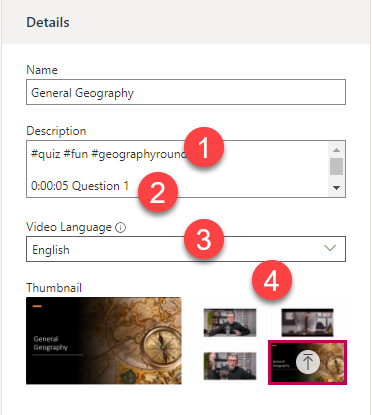Click the description scroll down arrow
This screenshot has height=415, width=372.
pyautogui.click(x=336, y=188)
